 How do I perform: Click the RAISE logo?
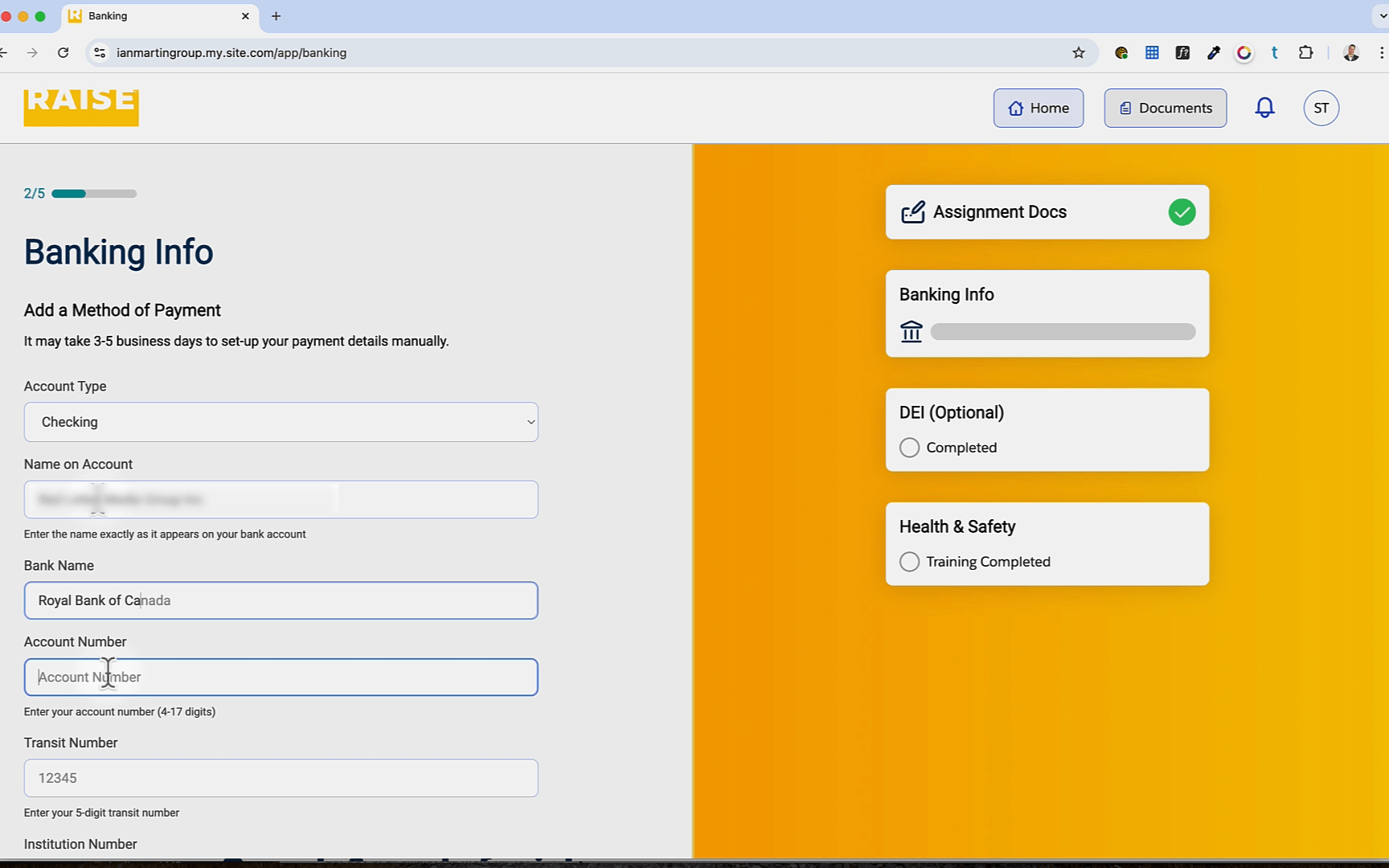81,106
